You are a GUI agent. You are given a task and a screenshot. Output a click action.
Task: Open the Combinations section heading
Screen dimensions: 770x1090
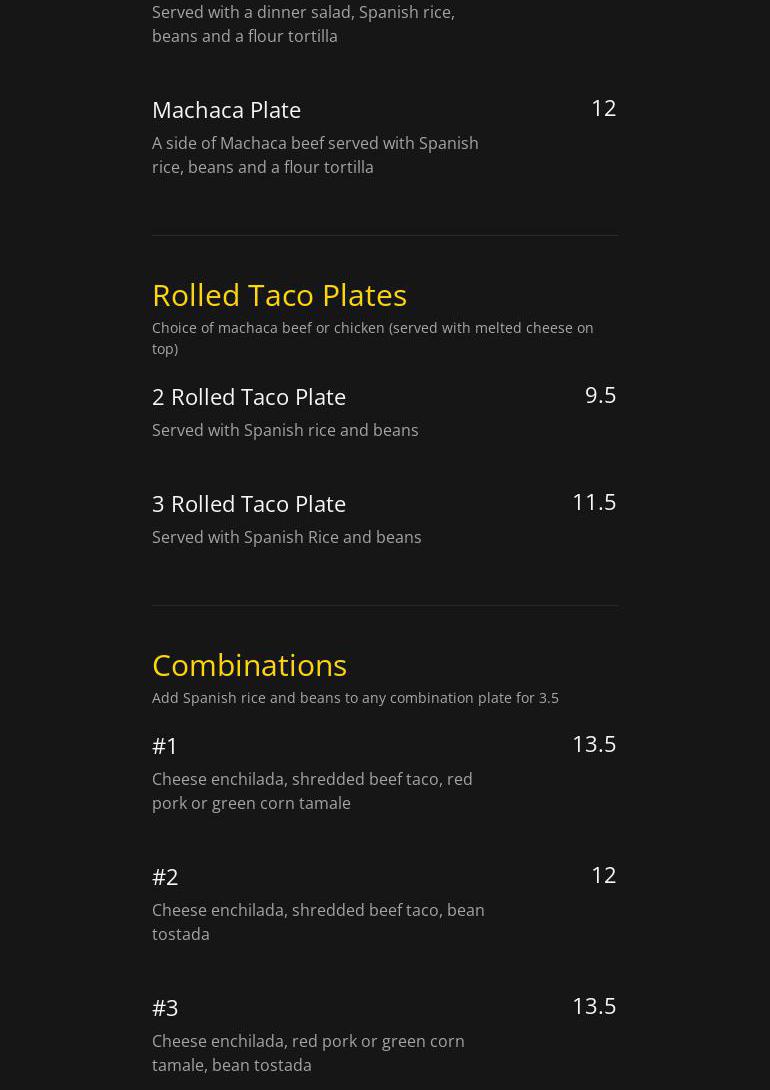point(249,665)
